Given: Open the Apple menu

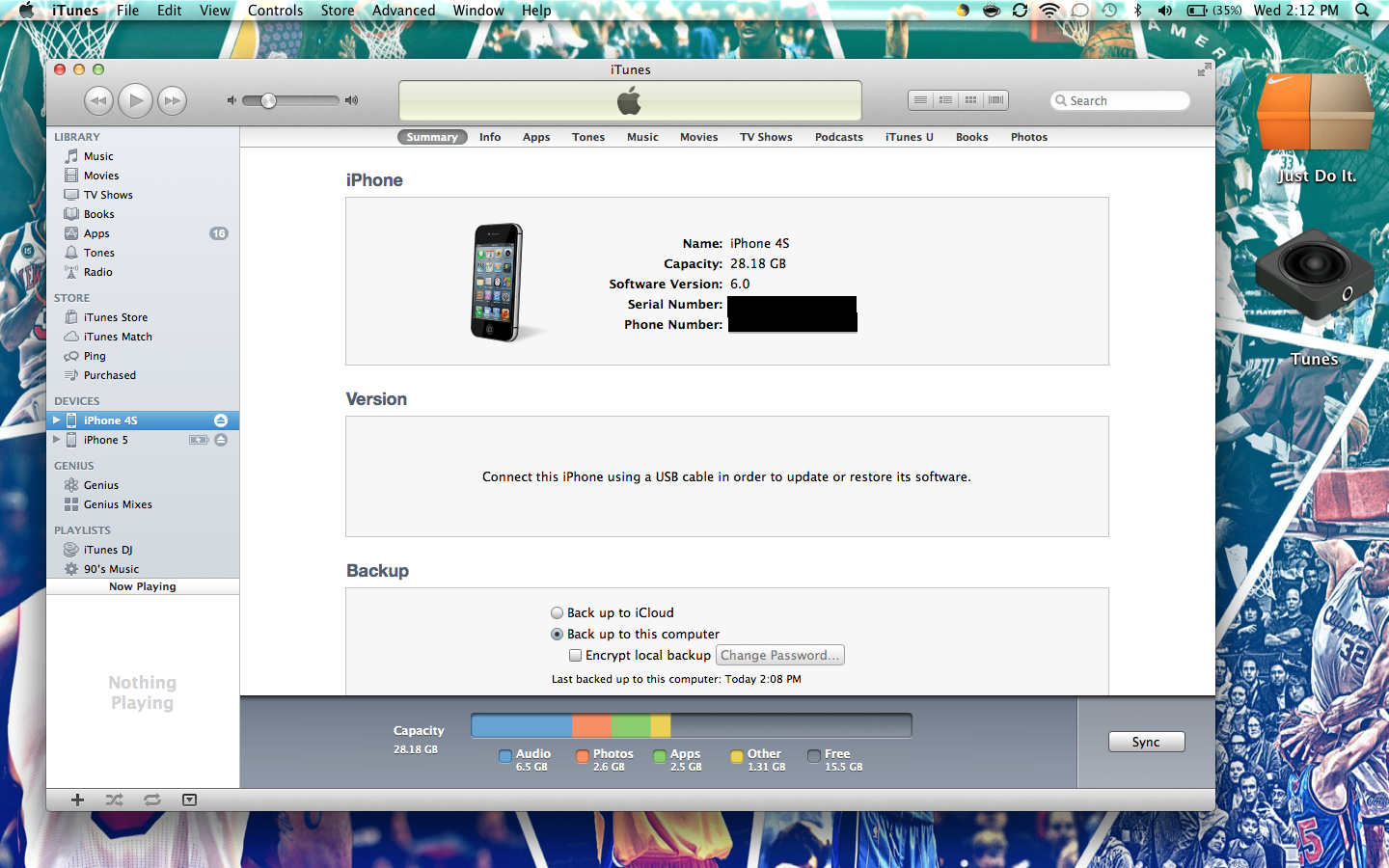Looking at the screenshot, I should 26,11.
